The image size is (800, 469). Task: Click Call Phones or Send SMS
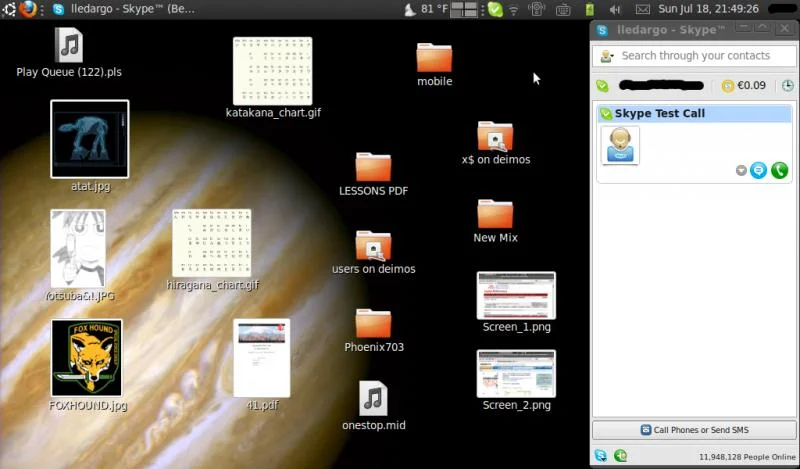click(694, 430)
